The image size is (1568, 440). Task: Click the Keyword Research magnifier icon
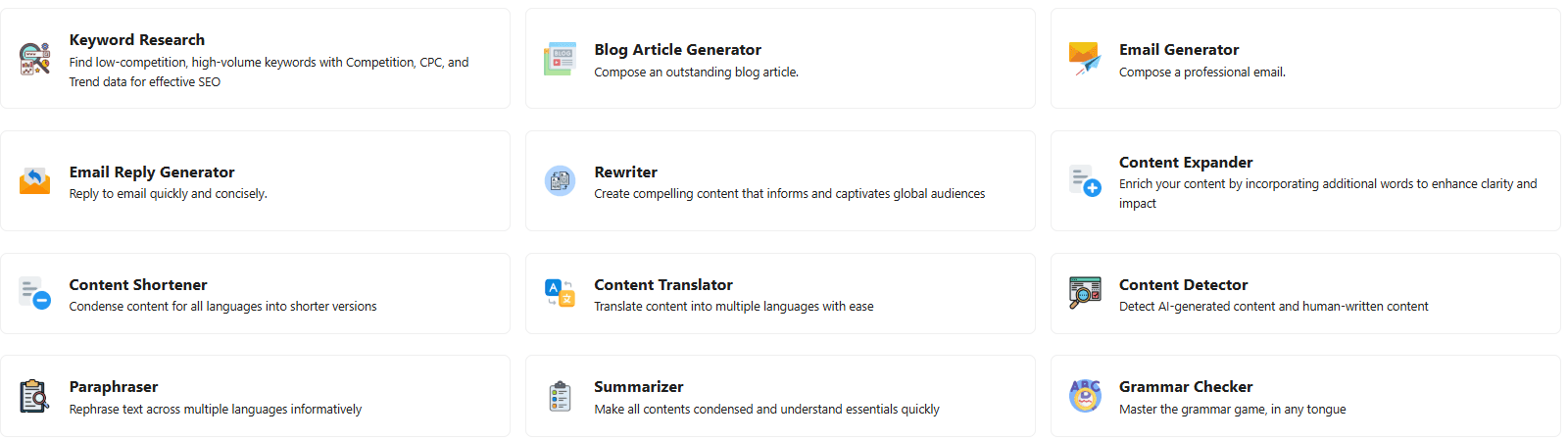point(35,59)
